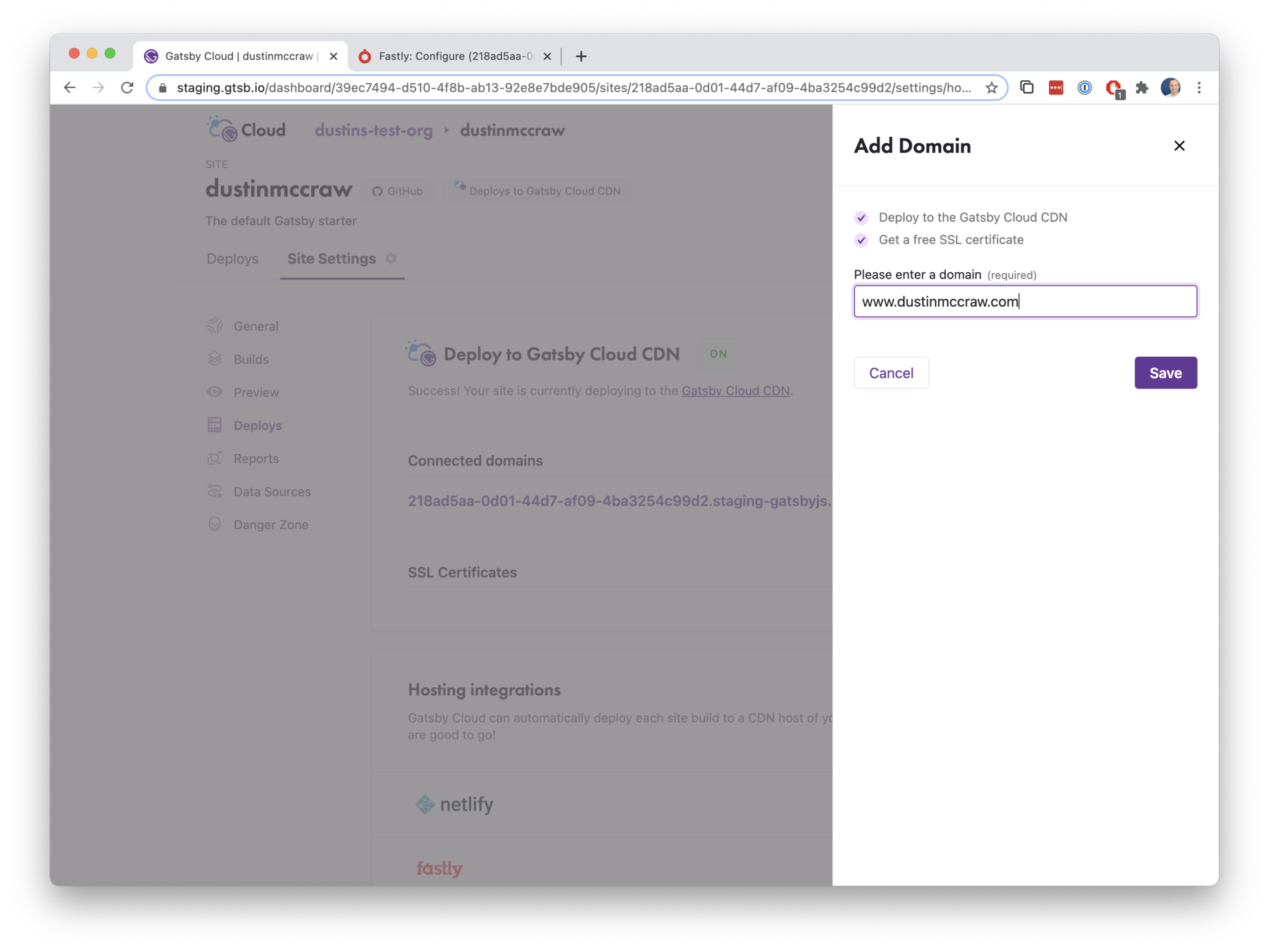Click the dustinmccraw breadcrumb text

512,130
